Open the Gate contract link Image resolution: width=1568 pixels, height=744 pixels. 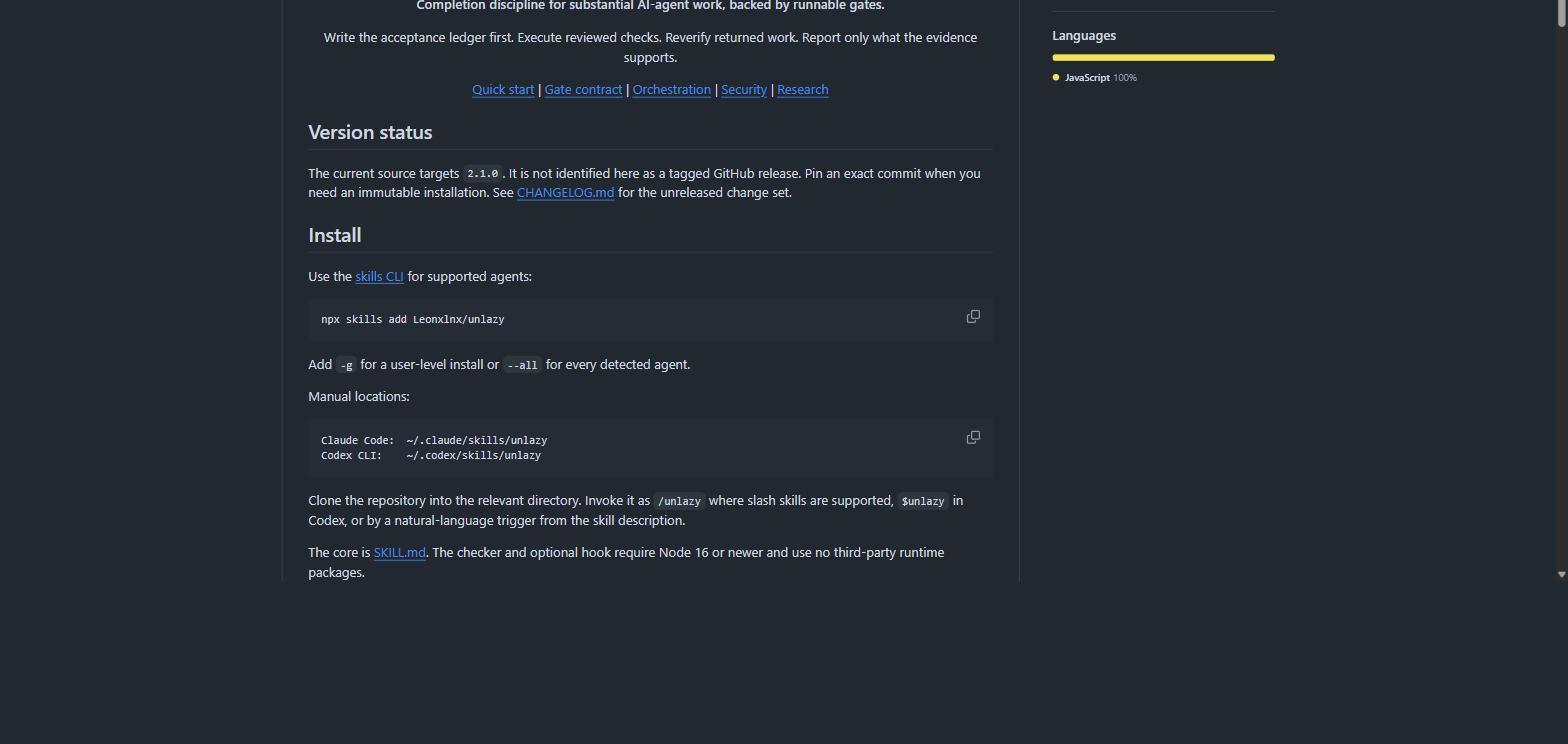[x=583, y=90]
